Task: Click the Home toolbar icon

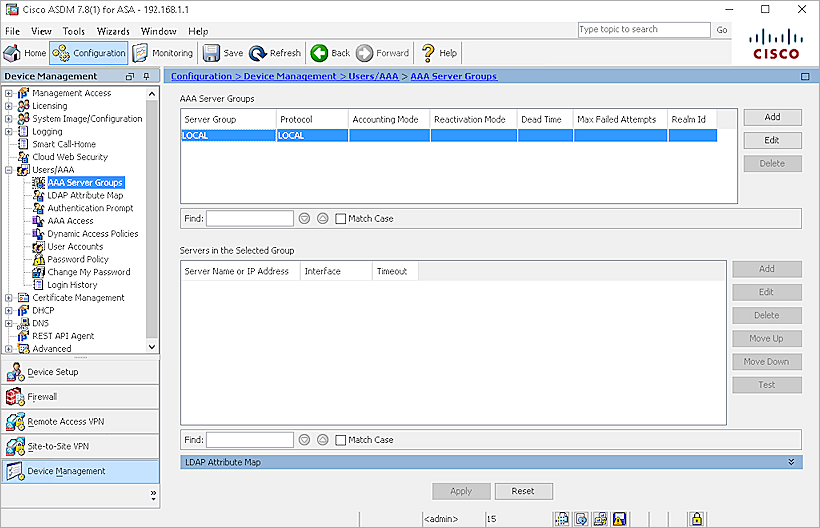Action: (14, 53)
